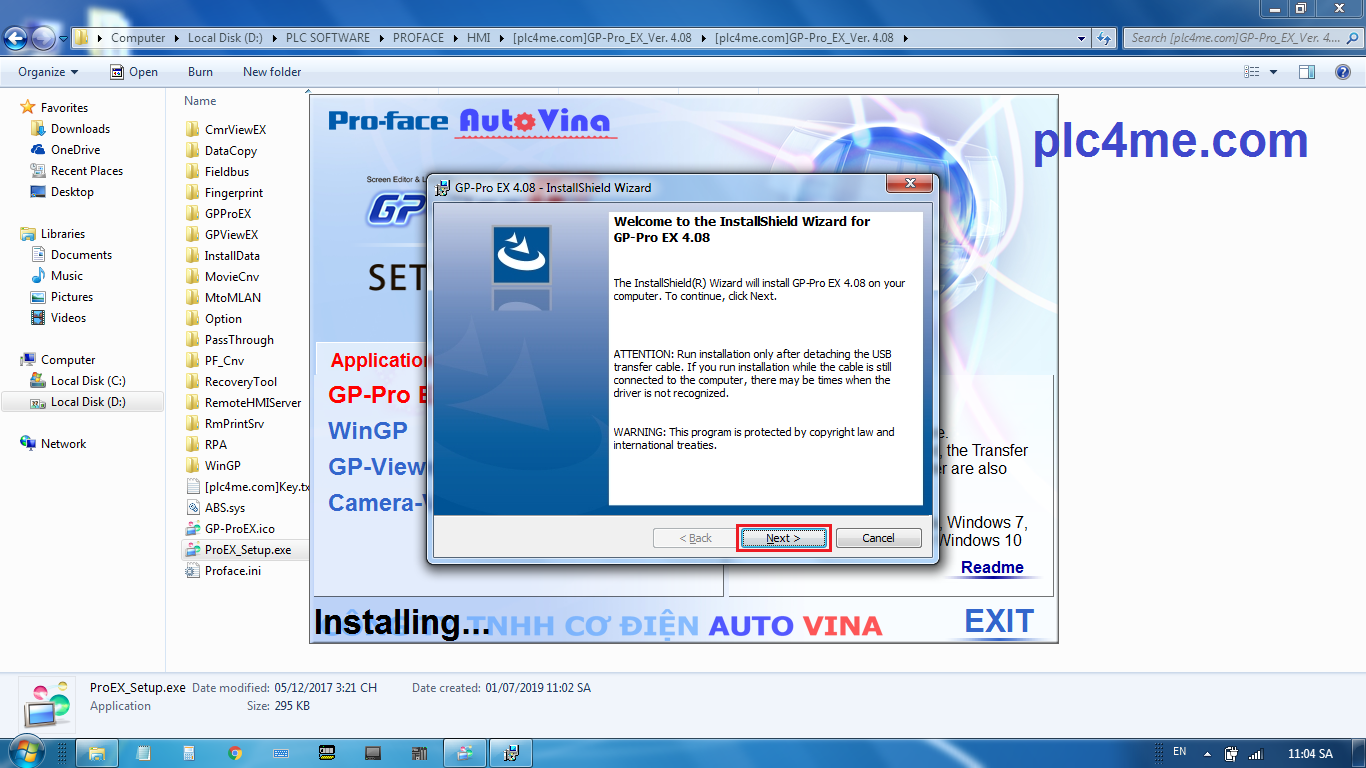This screenshot has height=768, width=1366.
Task: Expand the Organize dropdown
Action: pos(45,71)
